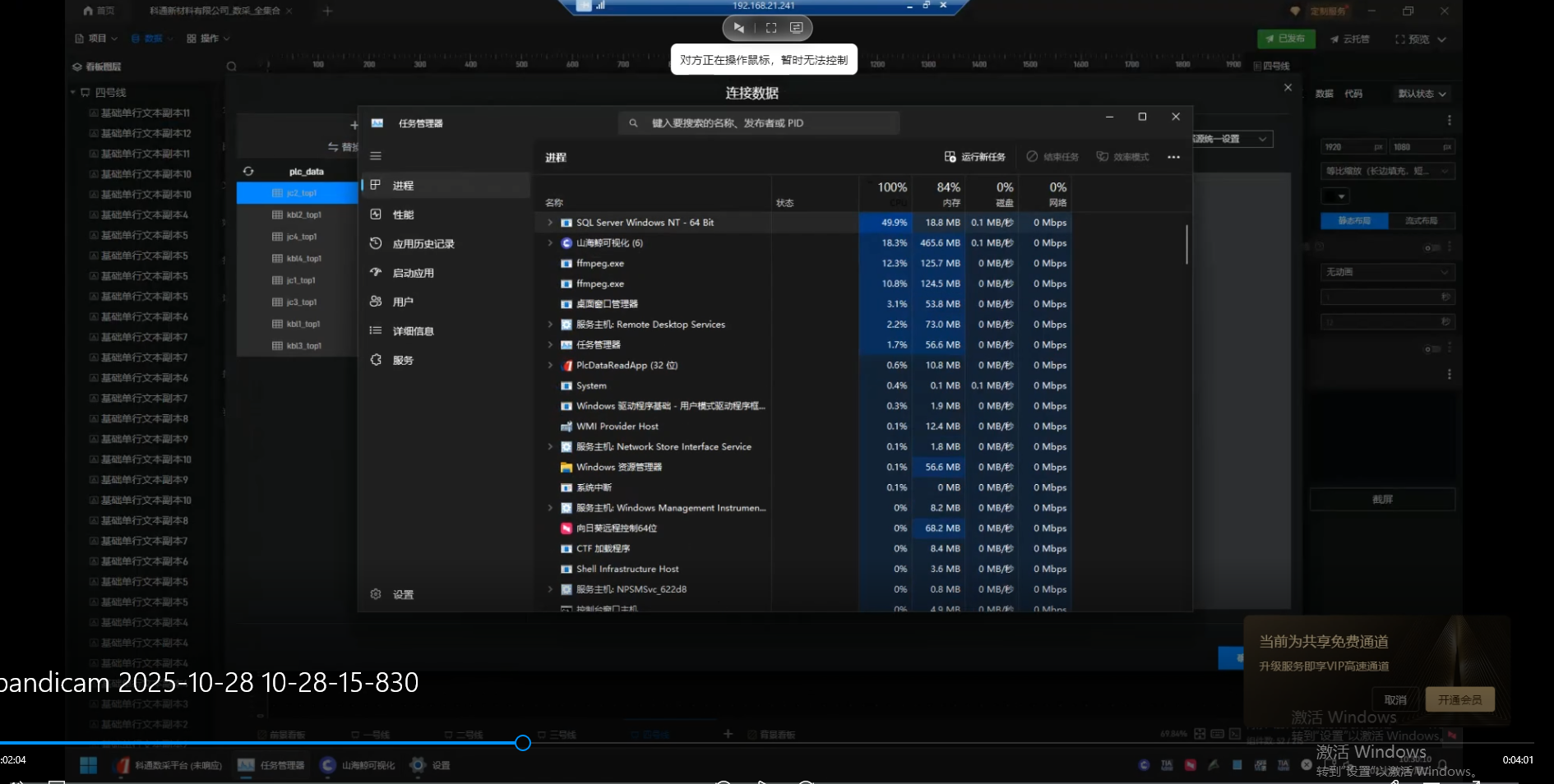Viewport: 1554px width, 784px height.
Task: Expand the SQL Server Windows NT process
Action: (x=550, y=223)
